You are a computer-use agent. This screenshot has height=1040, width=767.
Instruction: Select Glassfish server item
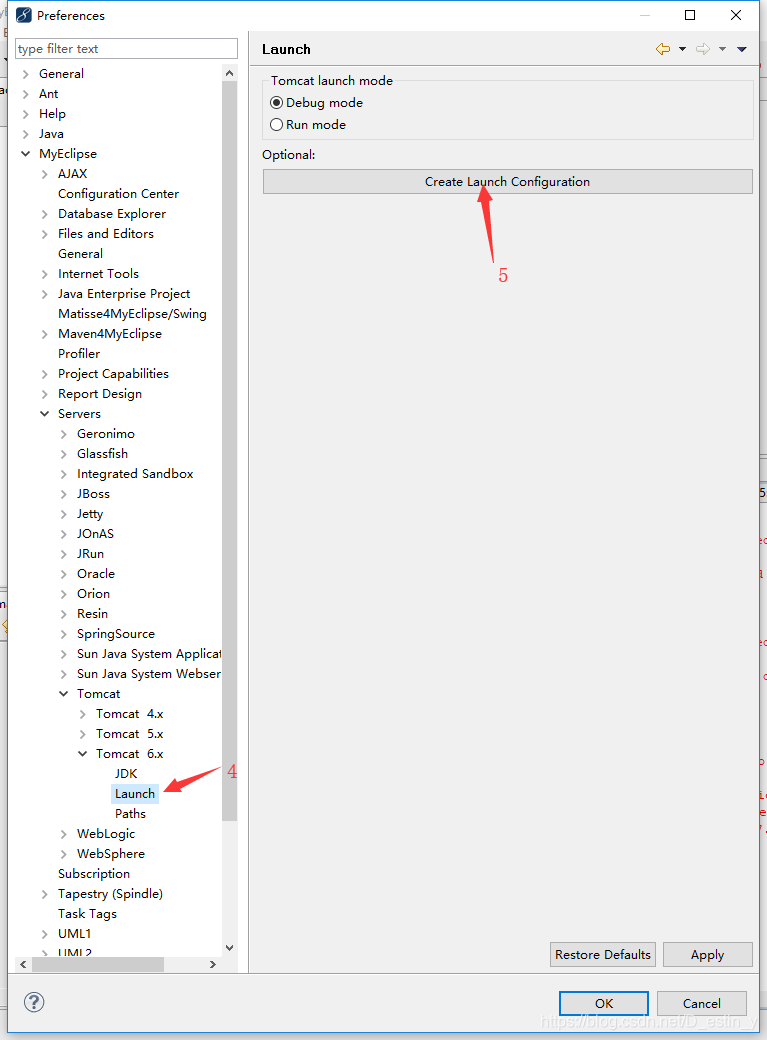[102, 454]
